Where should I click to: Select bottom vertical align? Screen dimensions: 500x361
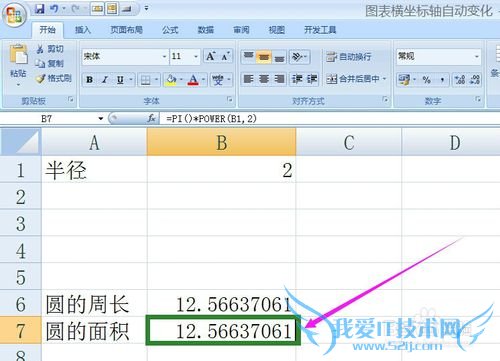tap(279, 57)
